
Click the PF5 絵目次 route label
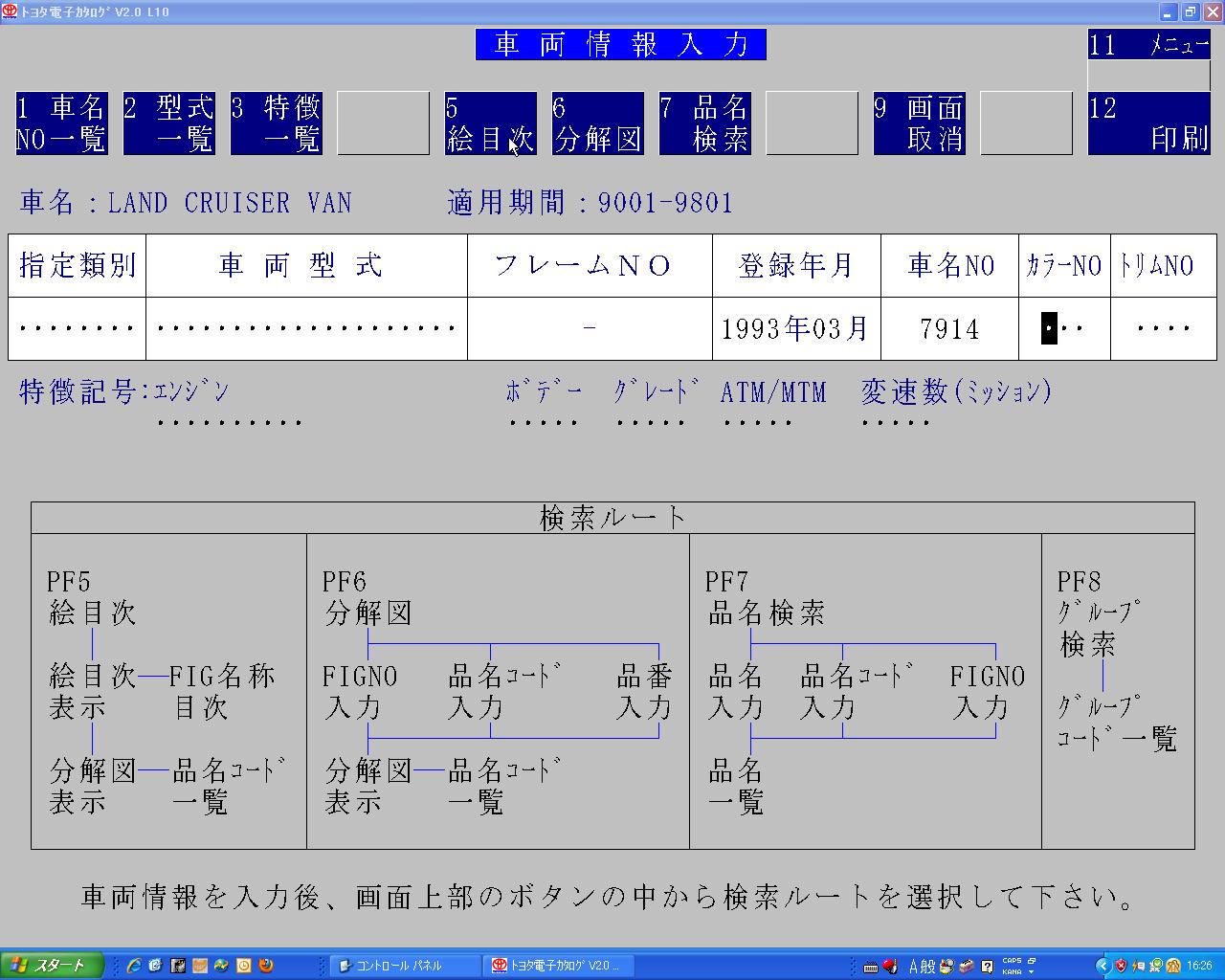pyautogui.click(x=92, y=597)
